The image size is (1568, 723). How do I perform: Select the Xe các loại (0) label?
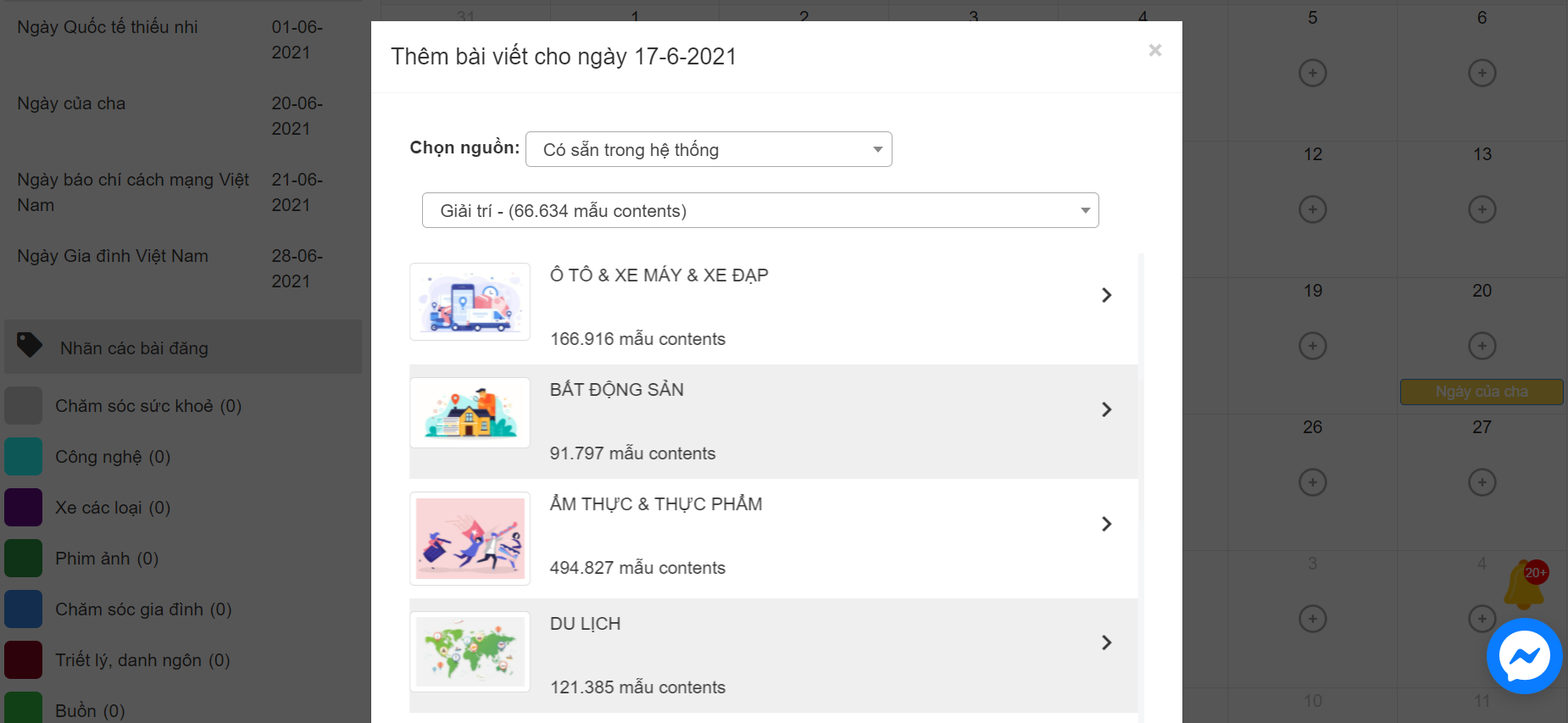[113, 508]
